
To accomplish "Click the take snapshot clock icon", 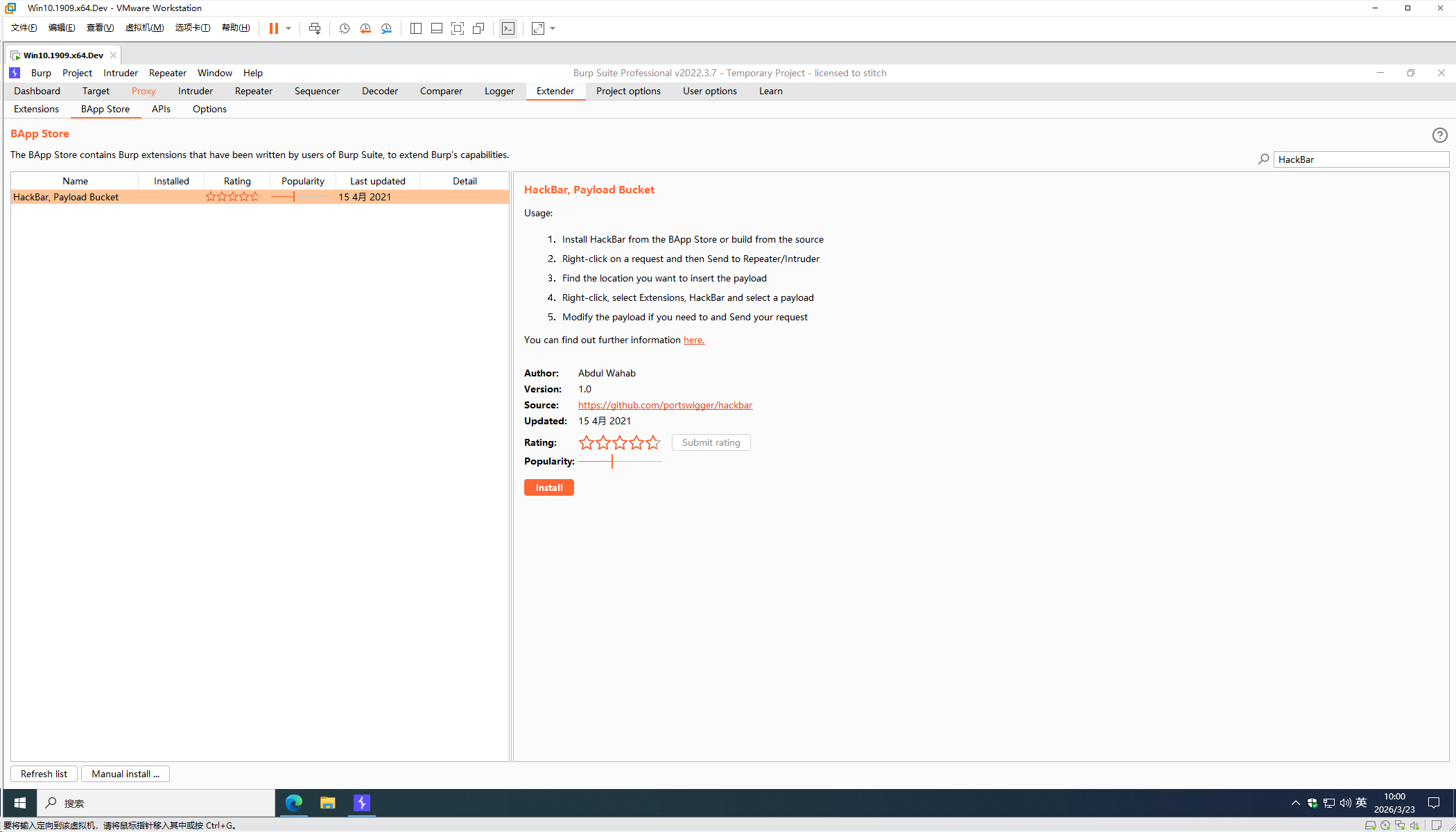I will tap(344, 28).
